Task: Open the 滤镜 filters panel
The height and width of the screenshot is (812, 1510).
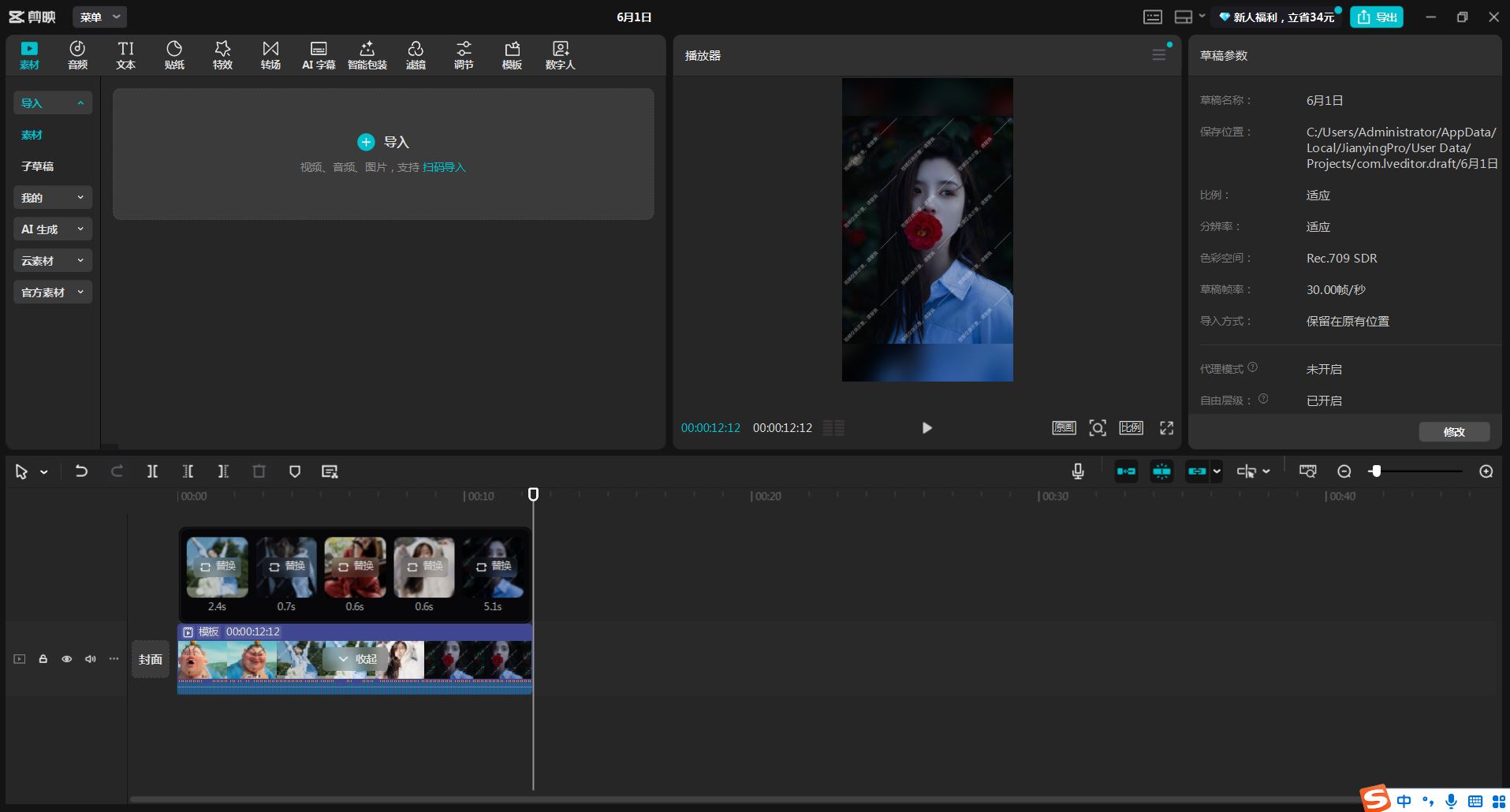Action: coord(416,55)
